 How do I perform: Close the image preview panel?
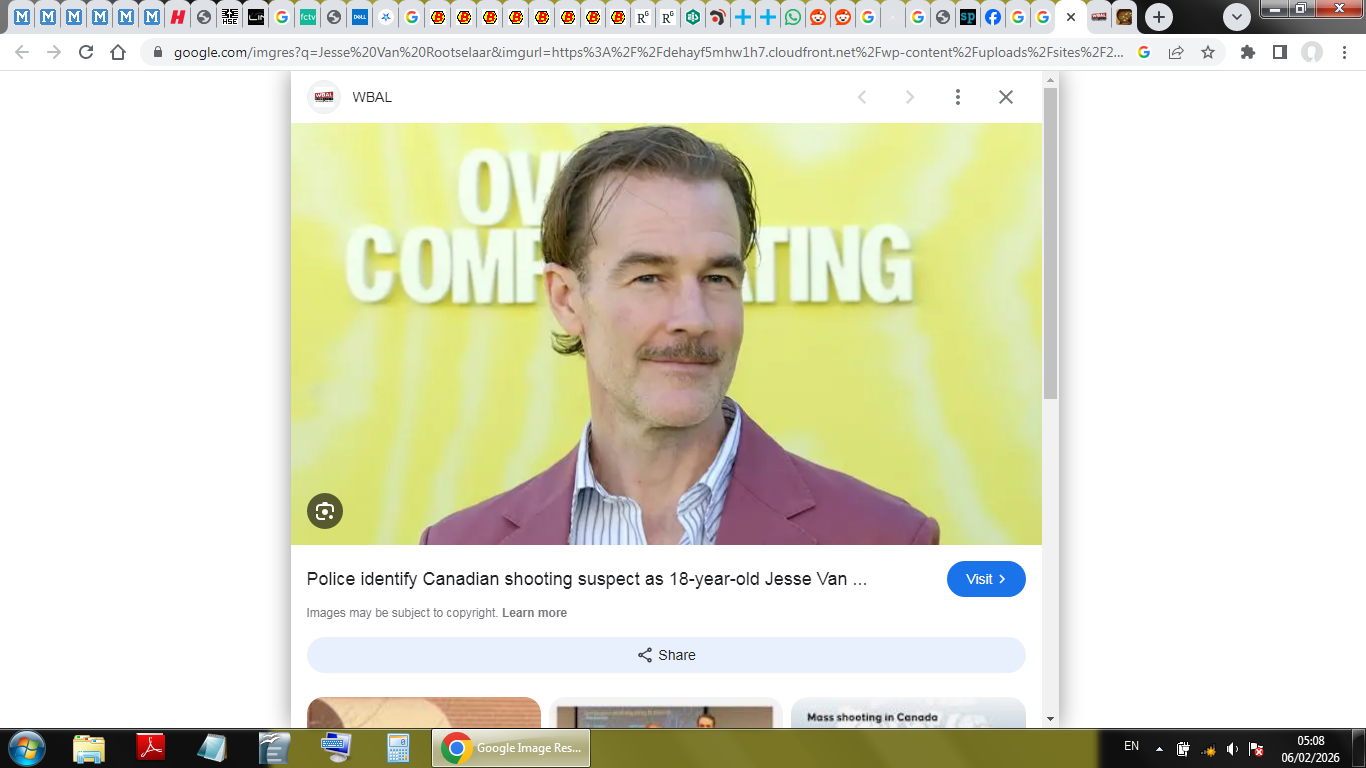(x=1006, y=97)
